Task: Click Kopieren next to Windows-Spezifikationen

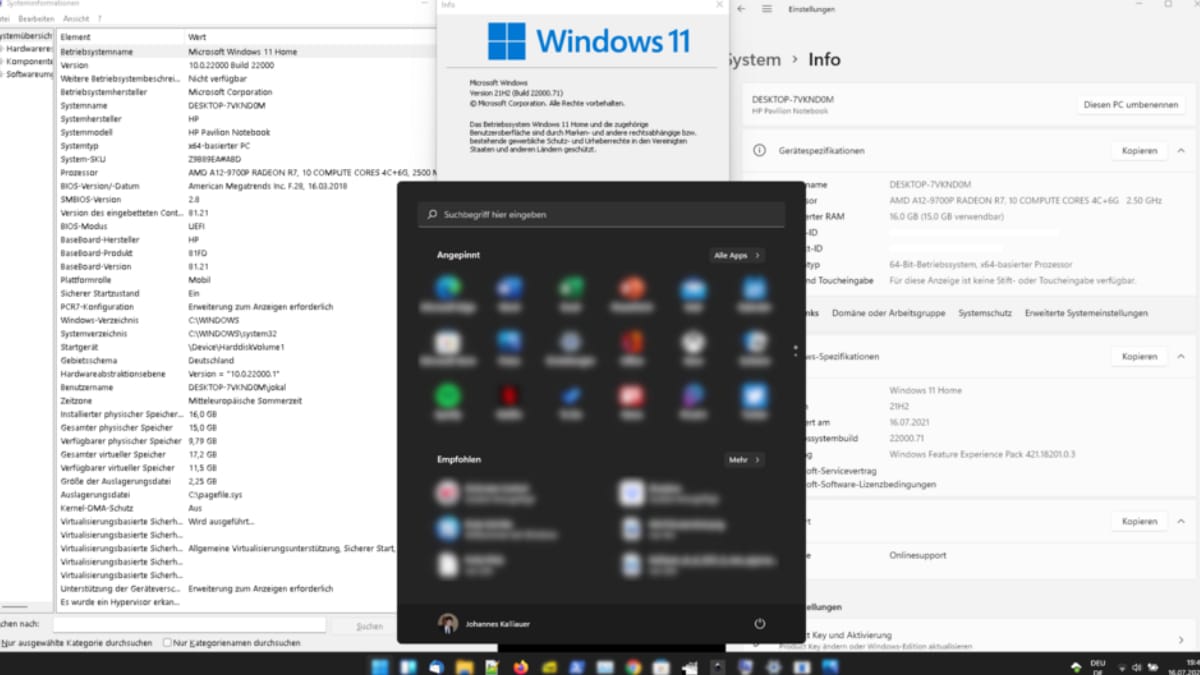Action: (1139, 356)
